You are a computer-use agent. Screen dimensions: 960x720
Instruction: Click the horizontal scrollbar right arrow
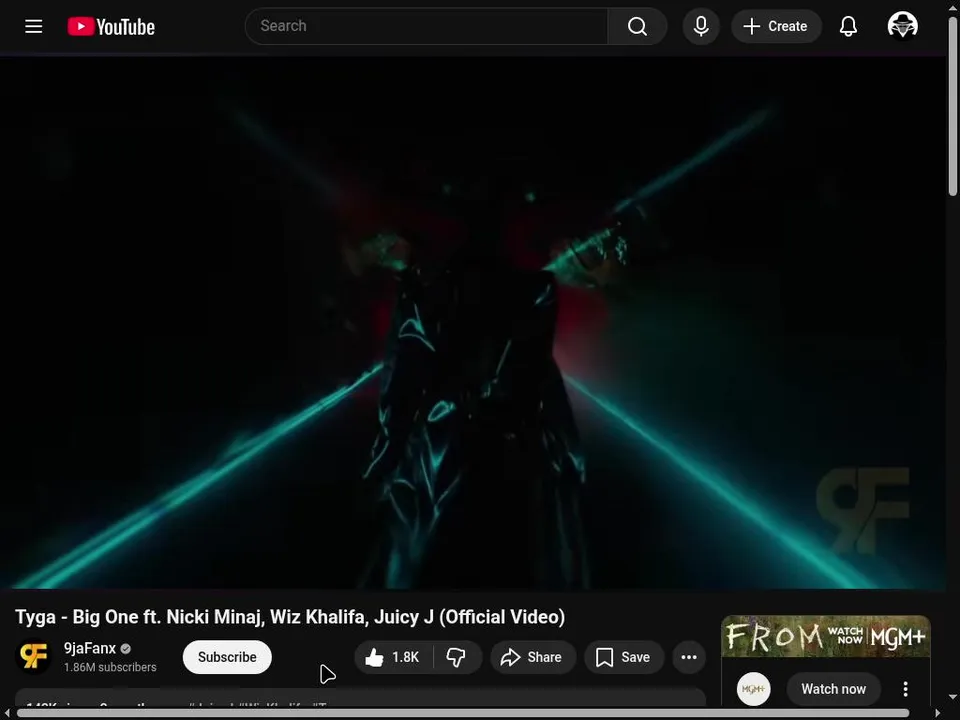point(937,713)
